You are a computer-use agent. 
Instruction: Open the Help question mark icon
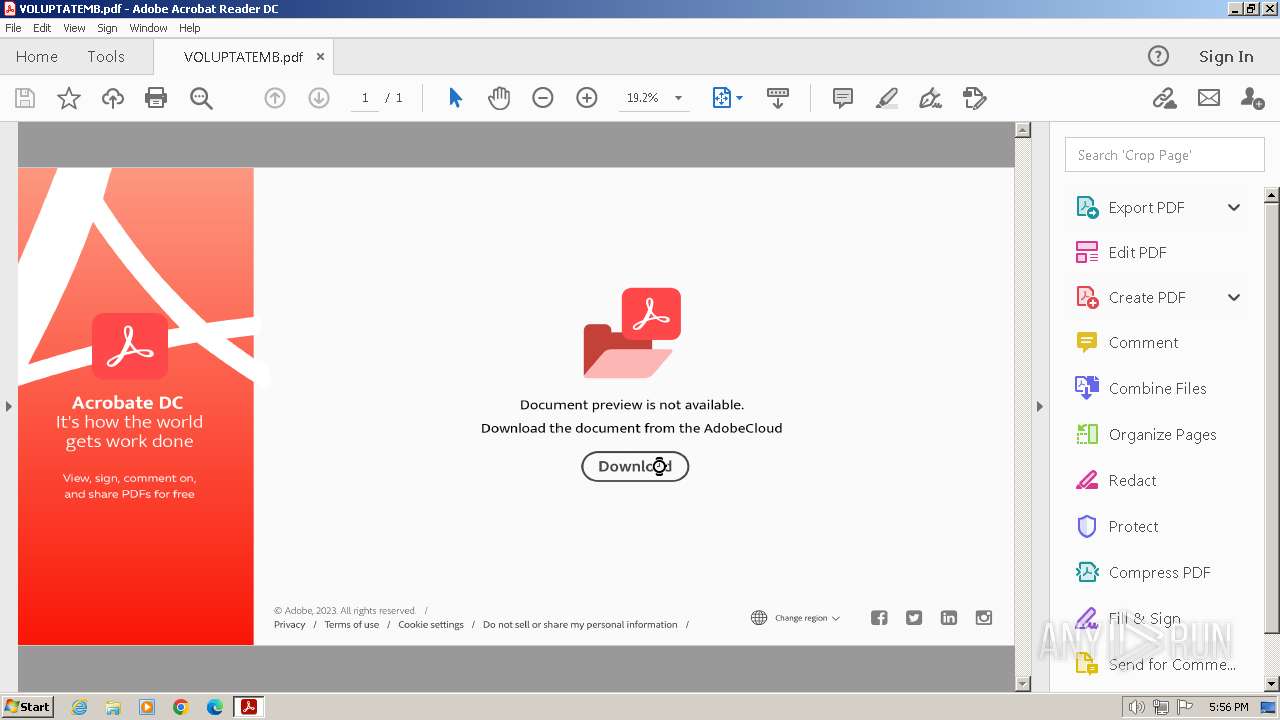(x=1158, y=56)
